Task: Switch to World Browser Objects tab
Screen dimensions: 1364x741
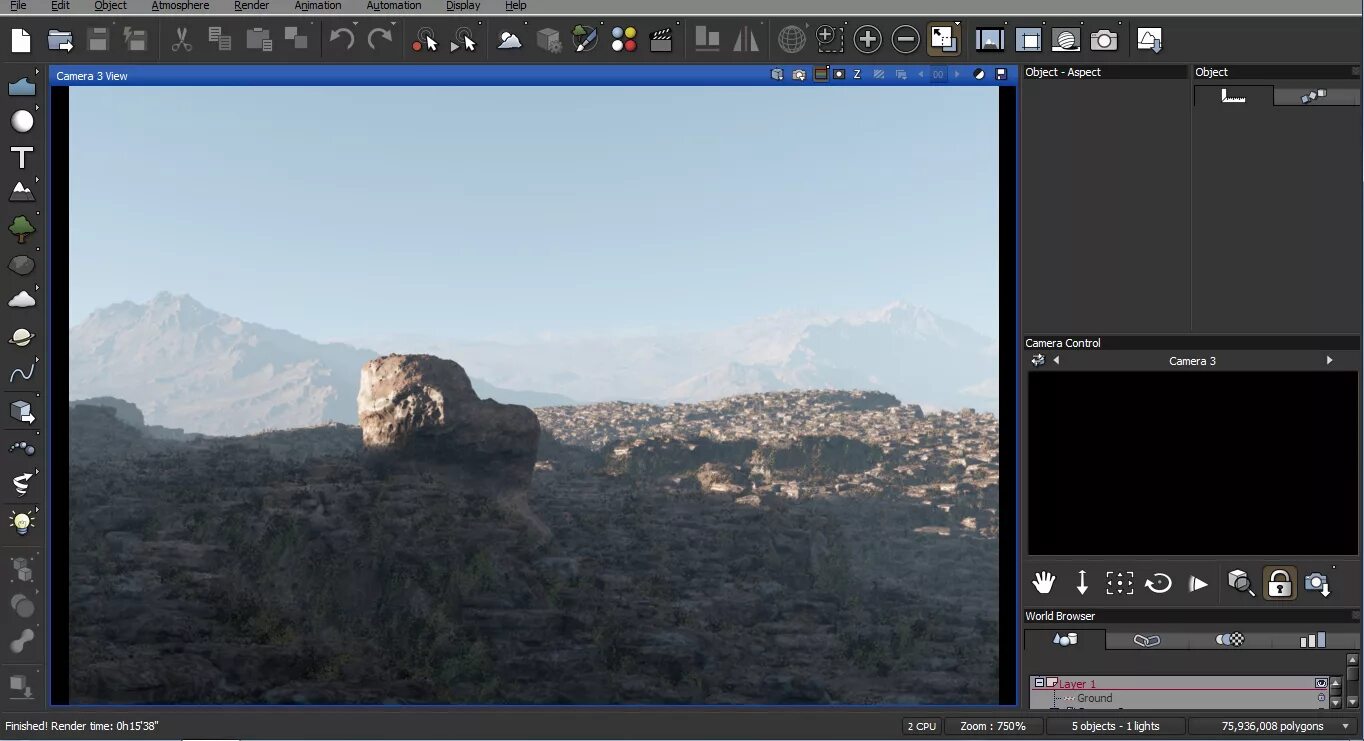Action: [1065, 639]
